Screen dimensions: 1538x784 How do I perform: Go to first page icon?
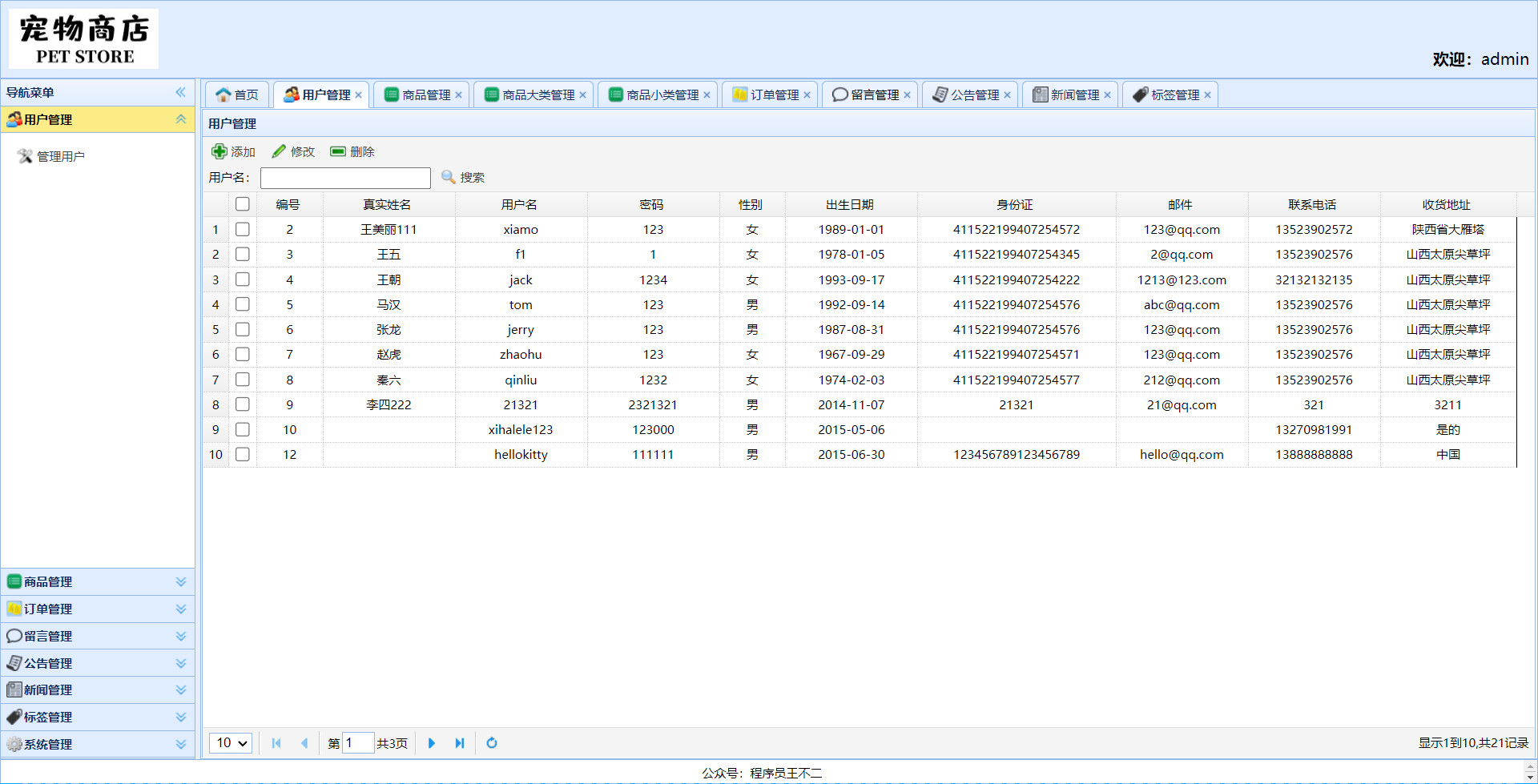click(x=276, y=743)
